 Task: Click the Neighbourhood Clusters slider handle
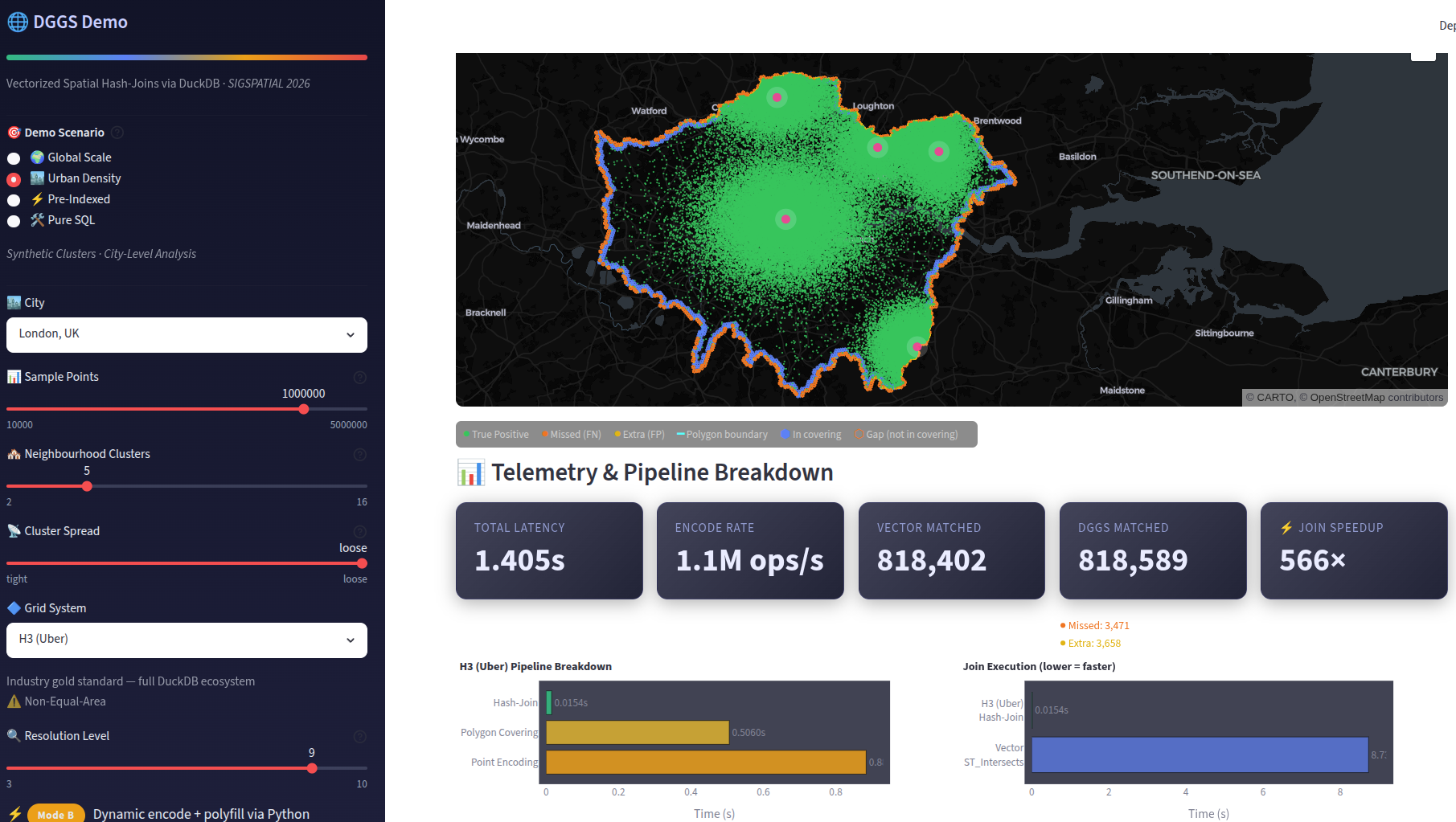[87, 486]
